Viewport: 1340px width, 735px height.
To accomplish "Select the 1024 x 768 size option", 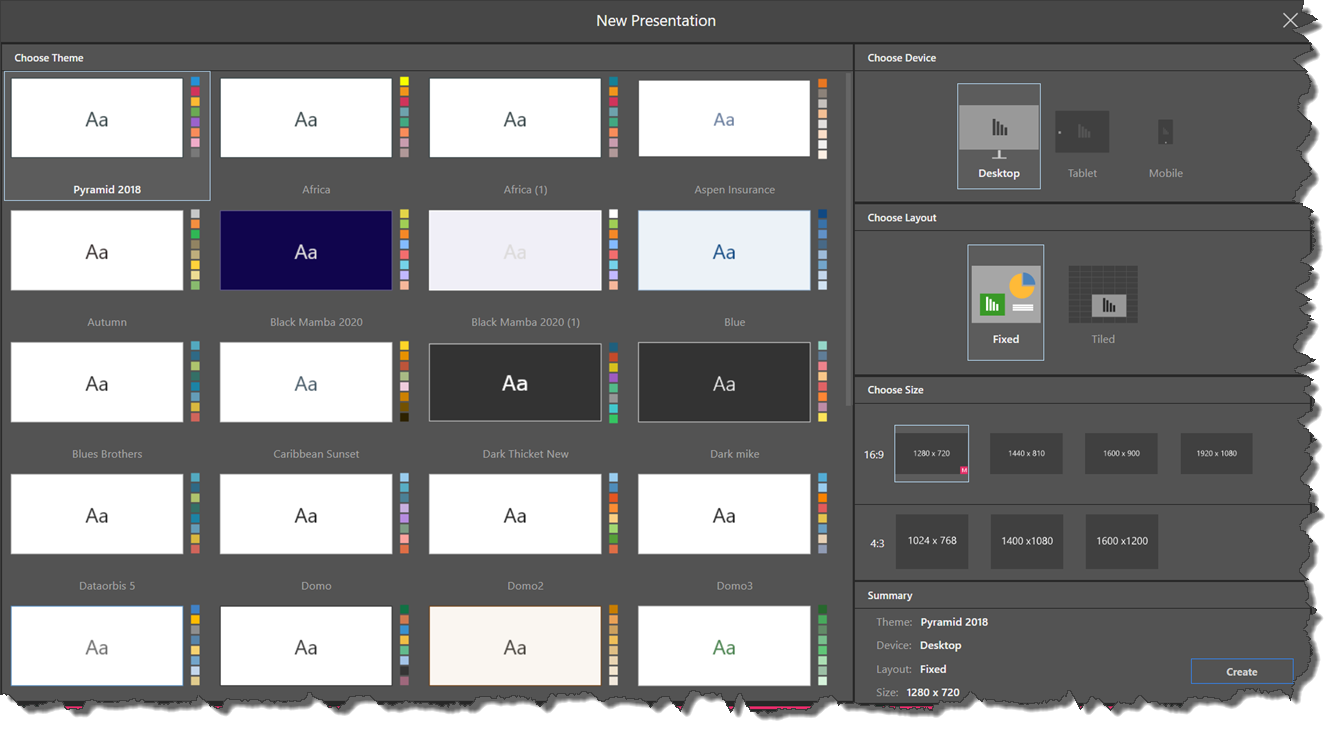I will 932,541.
